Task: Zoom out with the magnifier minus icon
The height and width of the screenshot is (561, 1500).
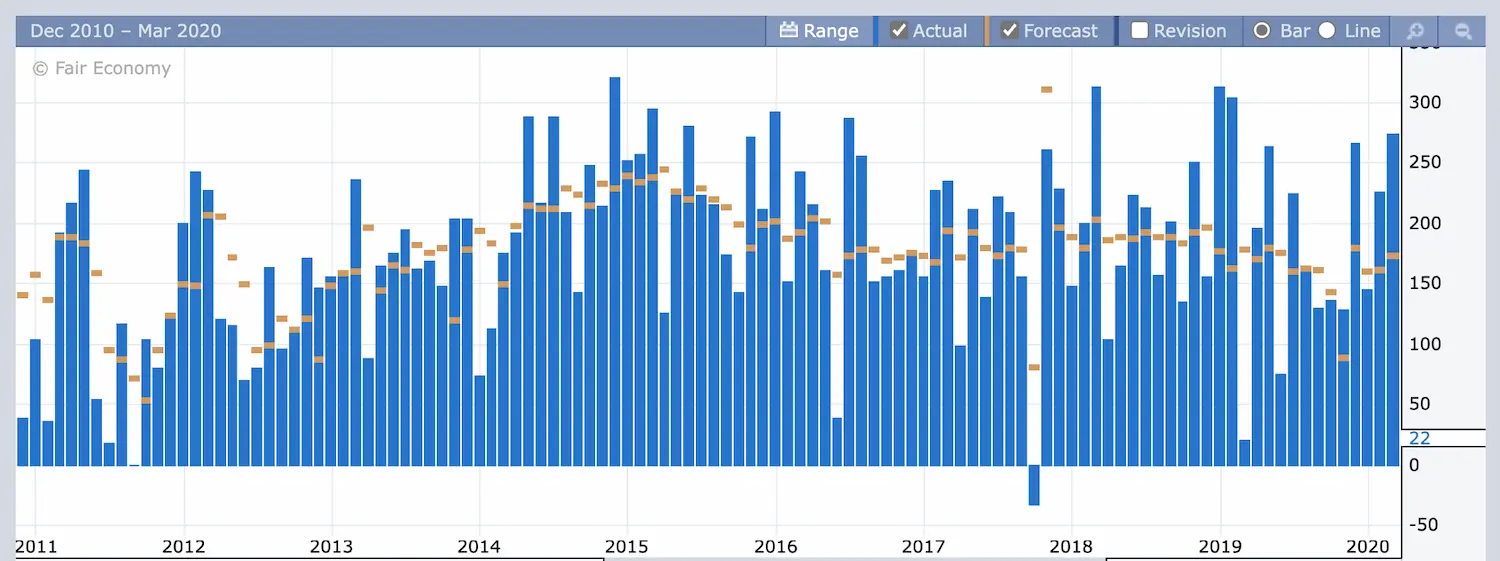Action: (1463, 31)
